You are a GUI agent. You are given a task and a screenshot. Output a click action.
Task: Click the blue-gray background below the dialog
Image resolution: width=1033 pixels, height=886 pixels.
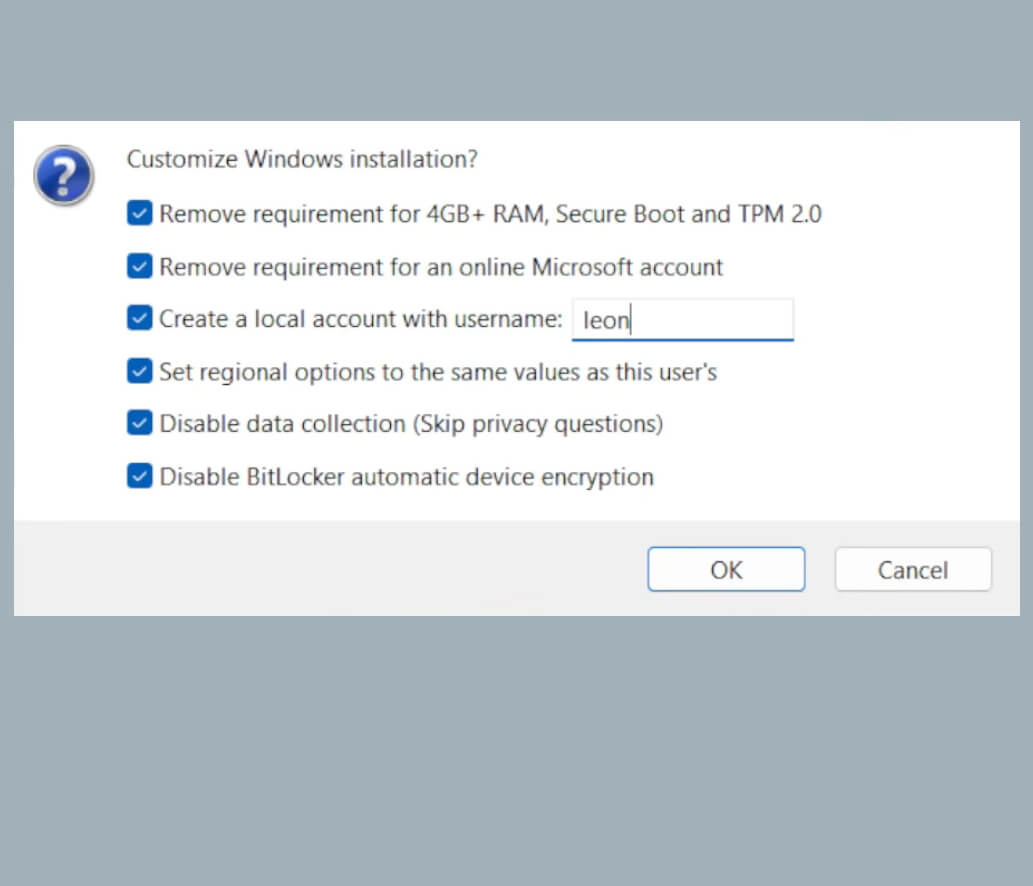pyautogui.click(x=516, y=750)
